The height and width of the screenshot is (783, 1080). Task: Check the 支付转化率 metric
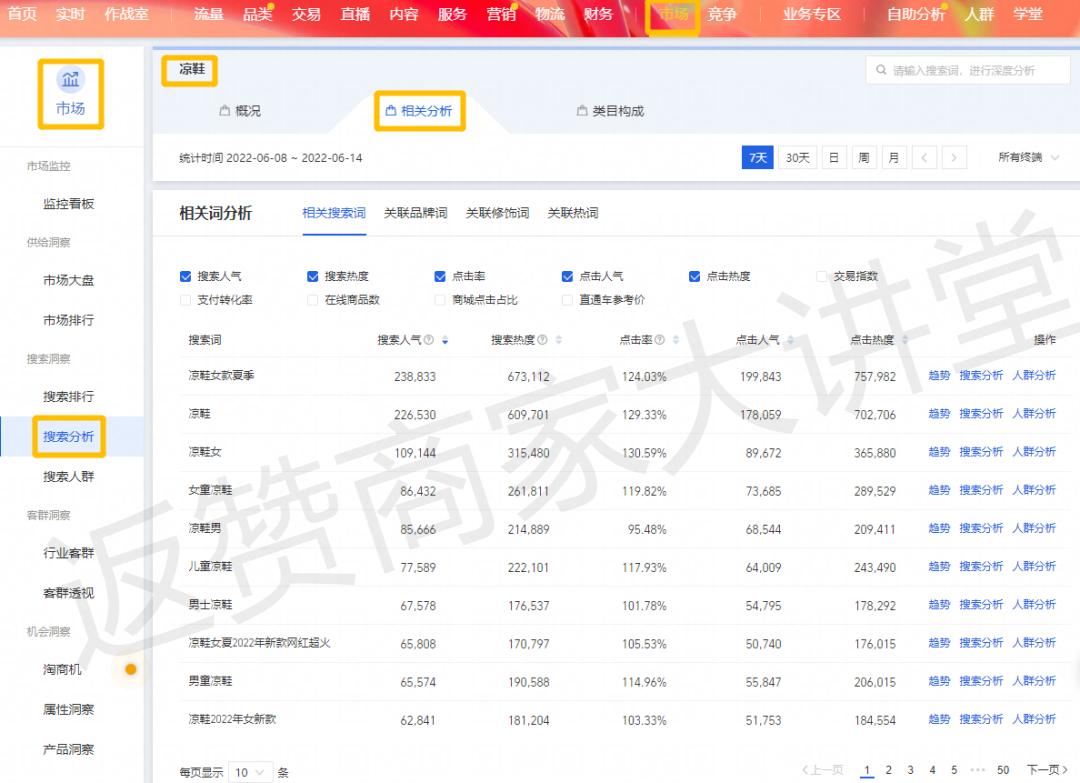(184, 300)
